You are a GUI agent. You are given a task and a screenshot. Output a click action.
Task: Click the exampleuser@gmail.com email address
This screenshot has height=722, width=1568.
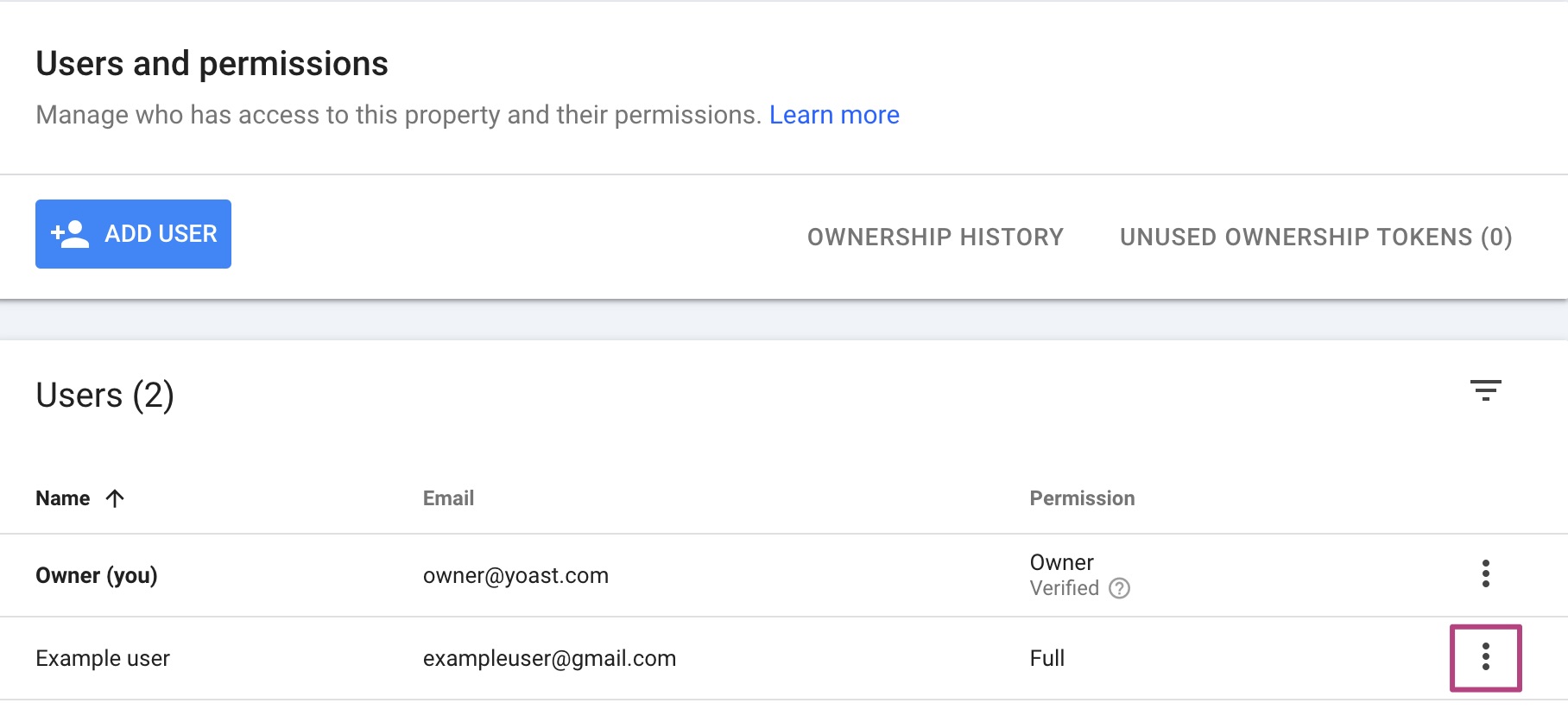point(549,658)
